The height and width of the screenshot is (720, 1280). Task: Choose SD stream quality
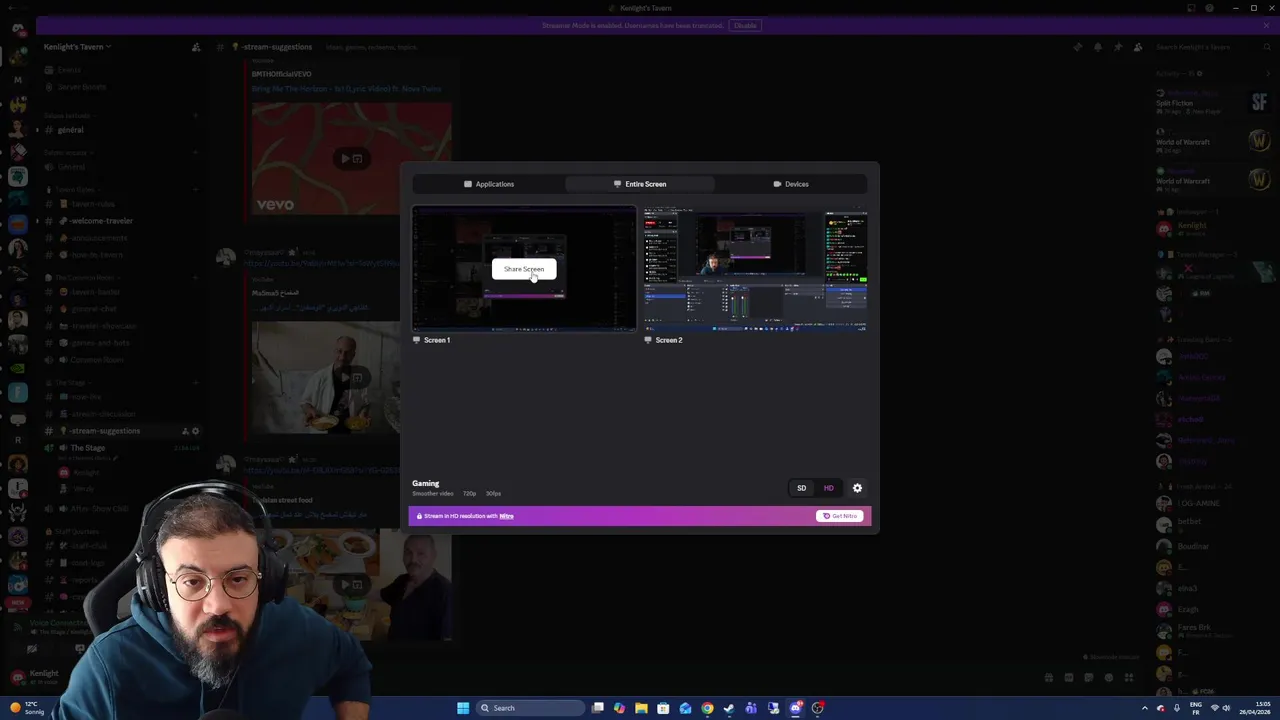(801, 488)
